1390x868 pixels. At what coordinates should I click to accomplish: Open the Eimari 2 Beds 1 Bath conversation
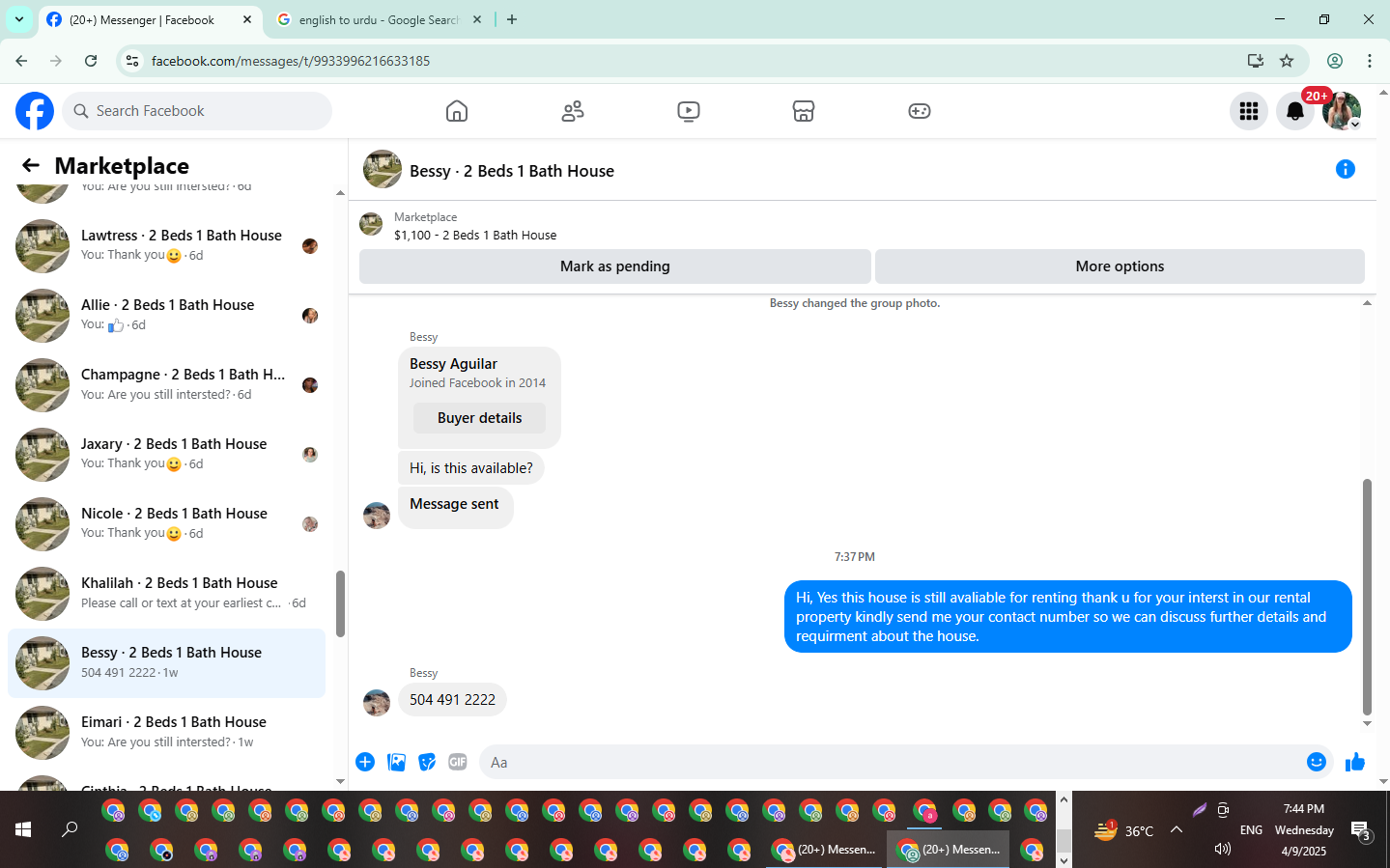point(166,732)
